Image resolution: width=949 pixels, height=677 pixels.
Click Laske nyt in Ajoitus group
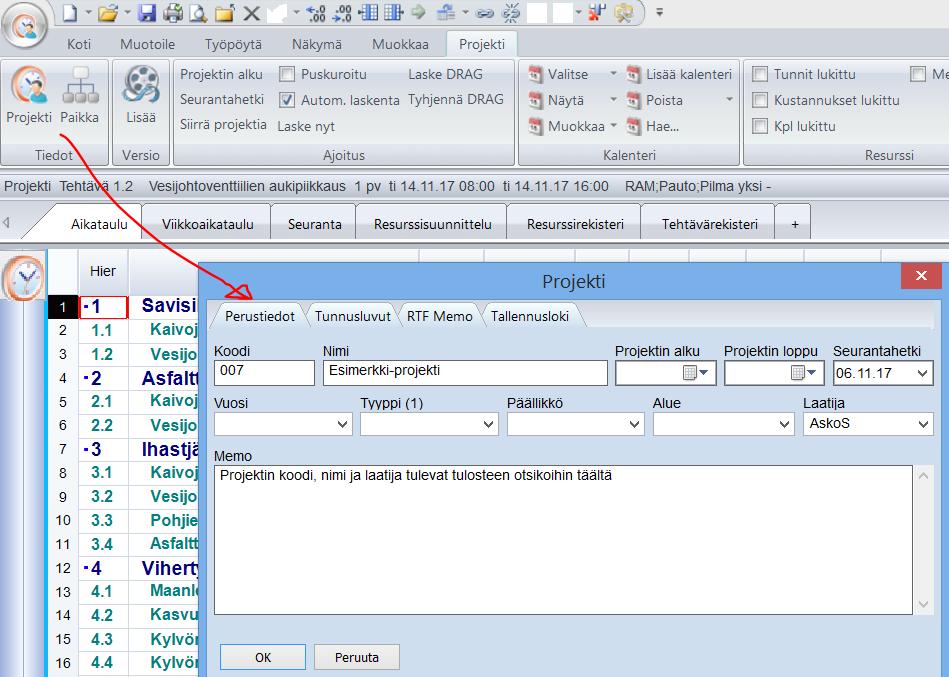pos(306,126)
